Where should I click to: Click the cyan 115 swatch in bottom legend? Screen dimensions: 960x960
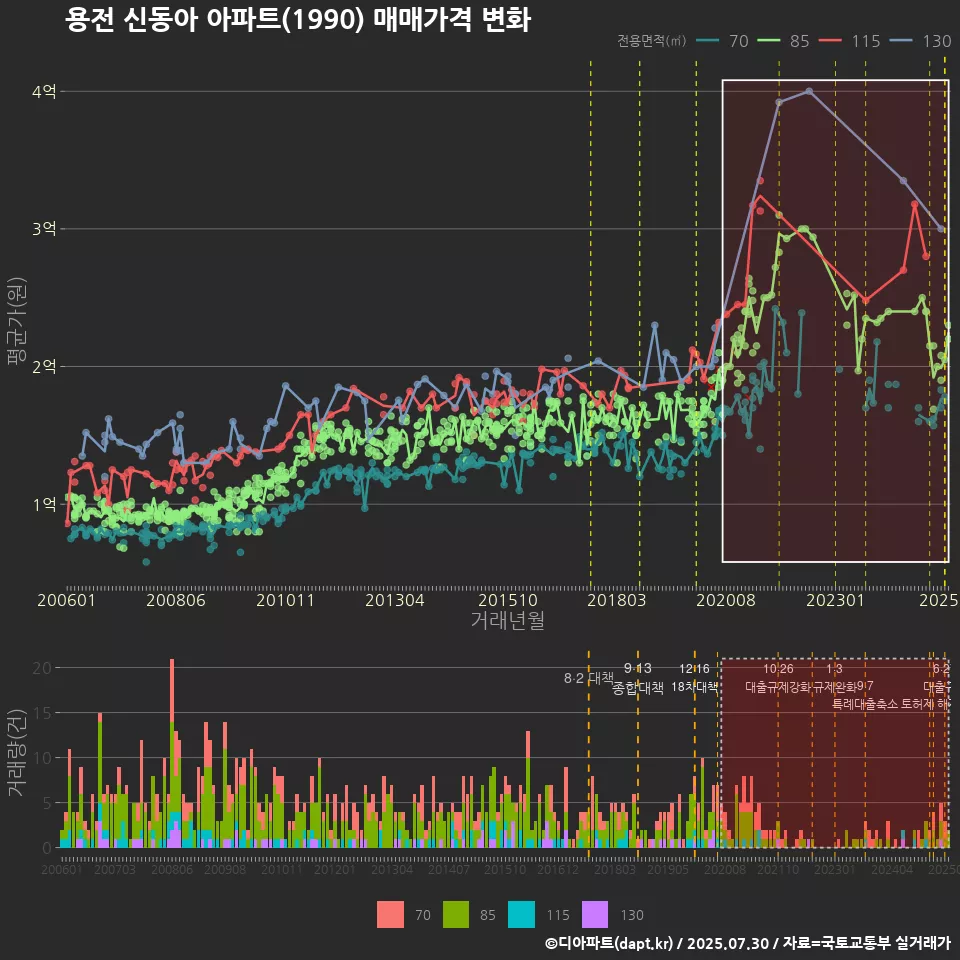(521, 915)
